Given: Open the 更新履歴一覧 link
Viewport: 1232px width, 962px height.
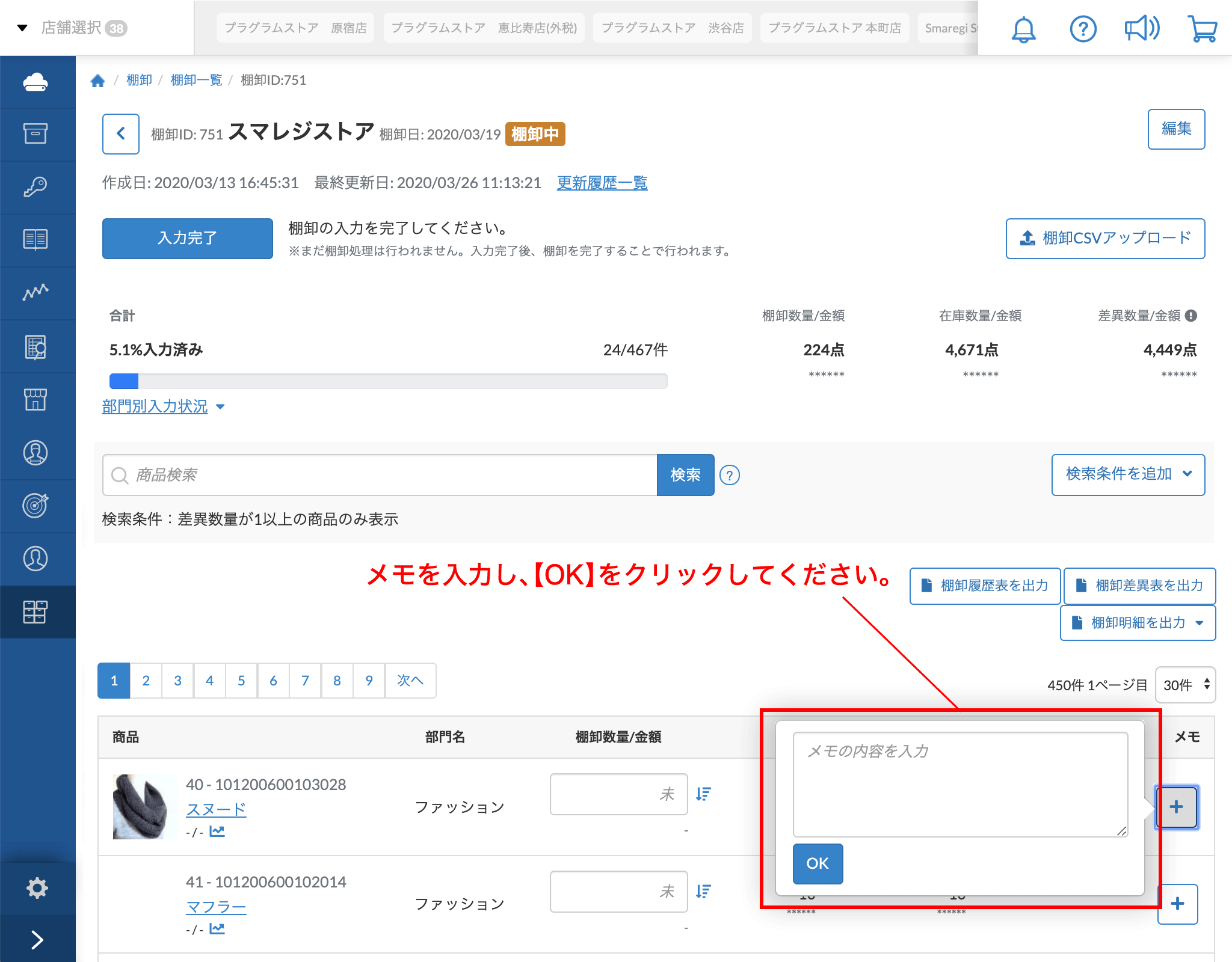Looking at the screenshot, I should pos(602,183).
